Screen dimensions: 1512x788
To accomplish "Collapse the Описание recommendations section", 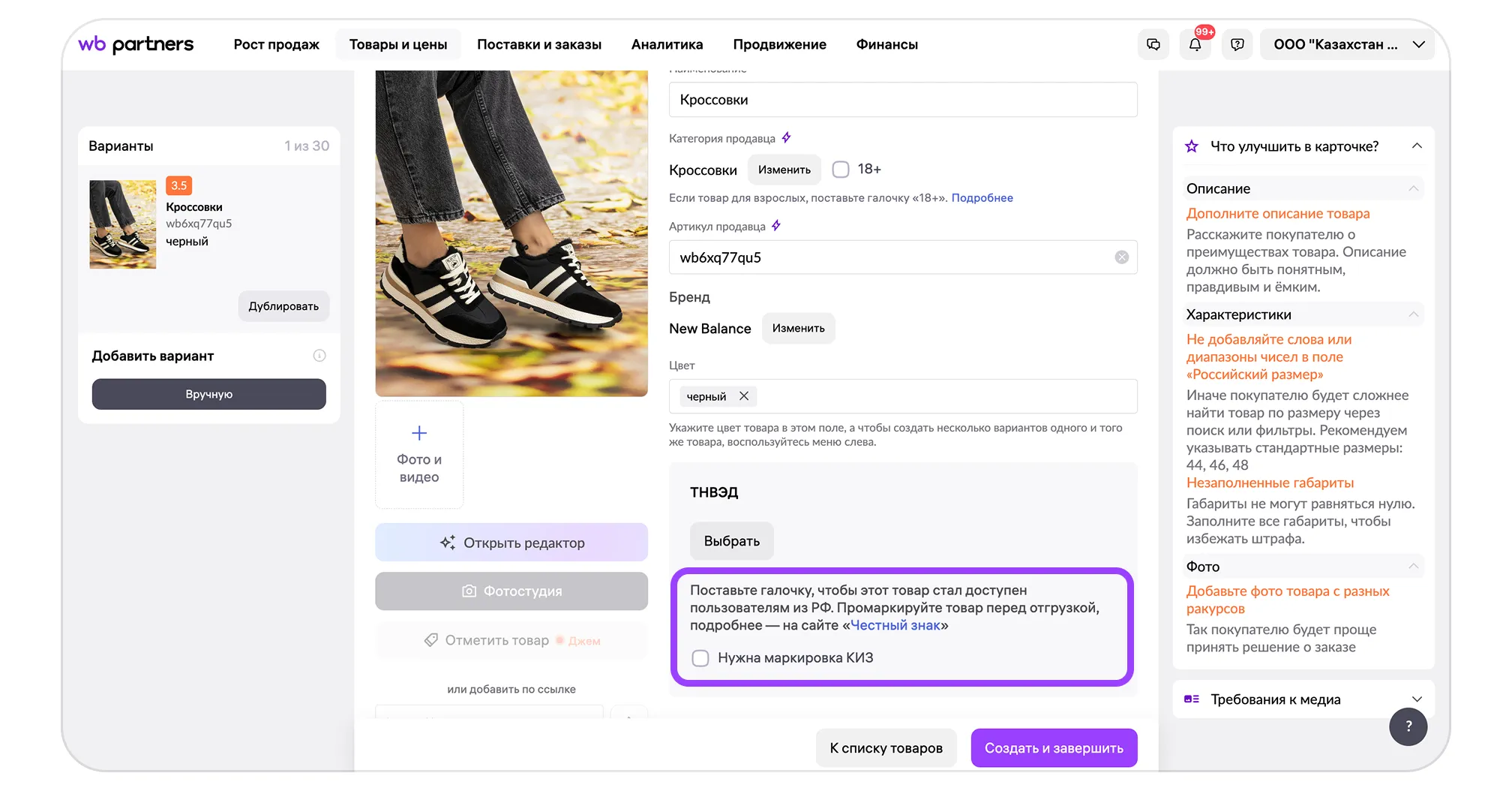I will (x=1413, y=188).
